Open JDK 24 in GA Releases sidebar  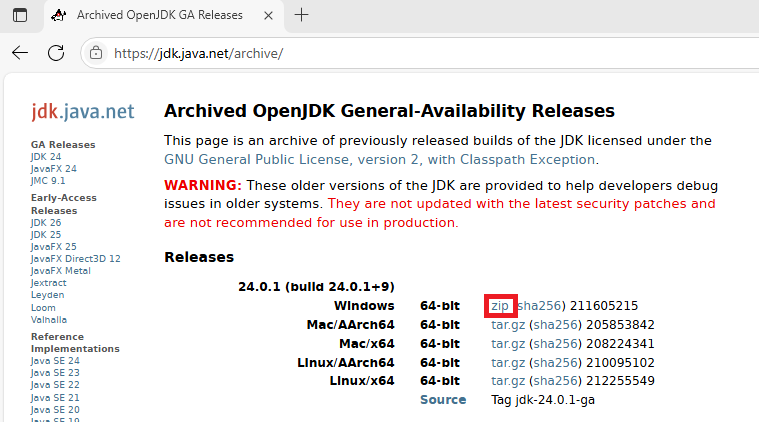click(46, 157)
